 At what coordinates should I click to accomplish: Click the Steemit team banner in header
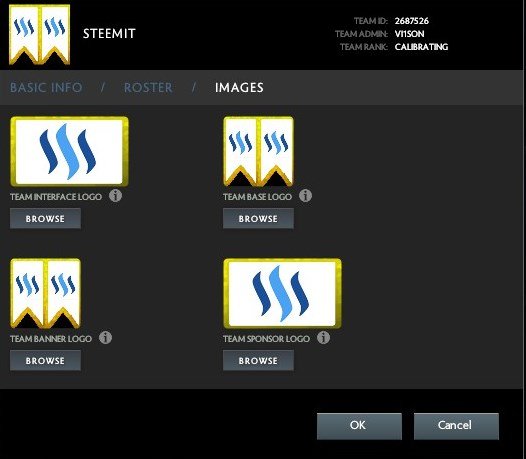pos(40,34)
